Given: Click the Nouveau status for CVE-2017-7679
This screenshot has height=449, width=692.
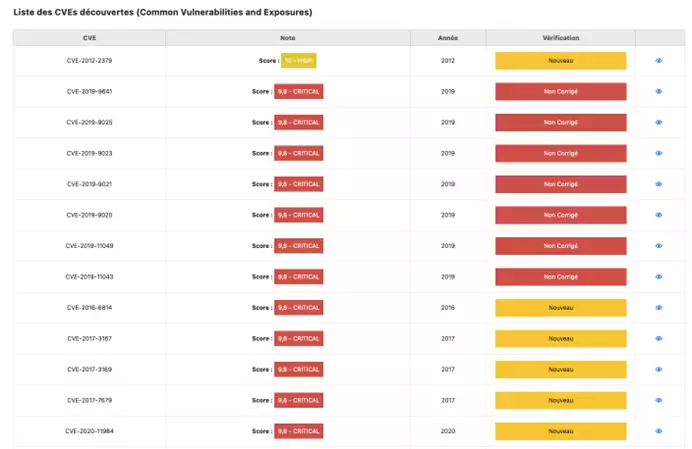Looking at the screenshot, I should [560, 400].
